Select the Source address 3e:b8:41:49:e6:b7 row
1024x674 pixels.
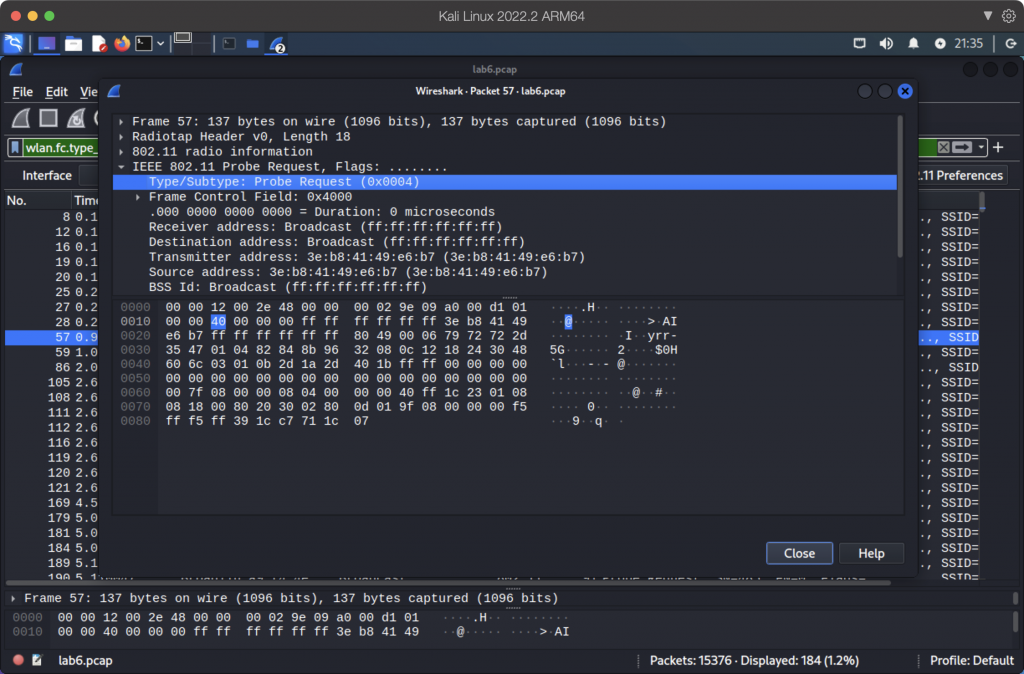(x=504, y=272)
